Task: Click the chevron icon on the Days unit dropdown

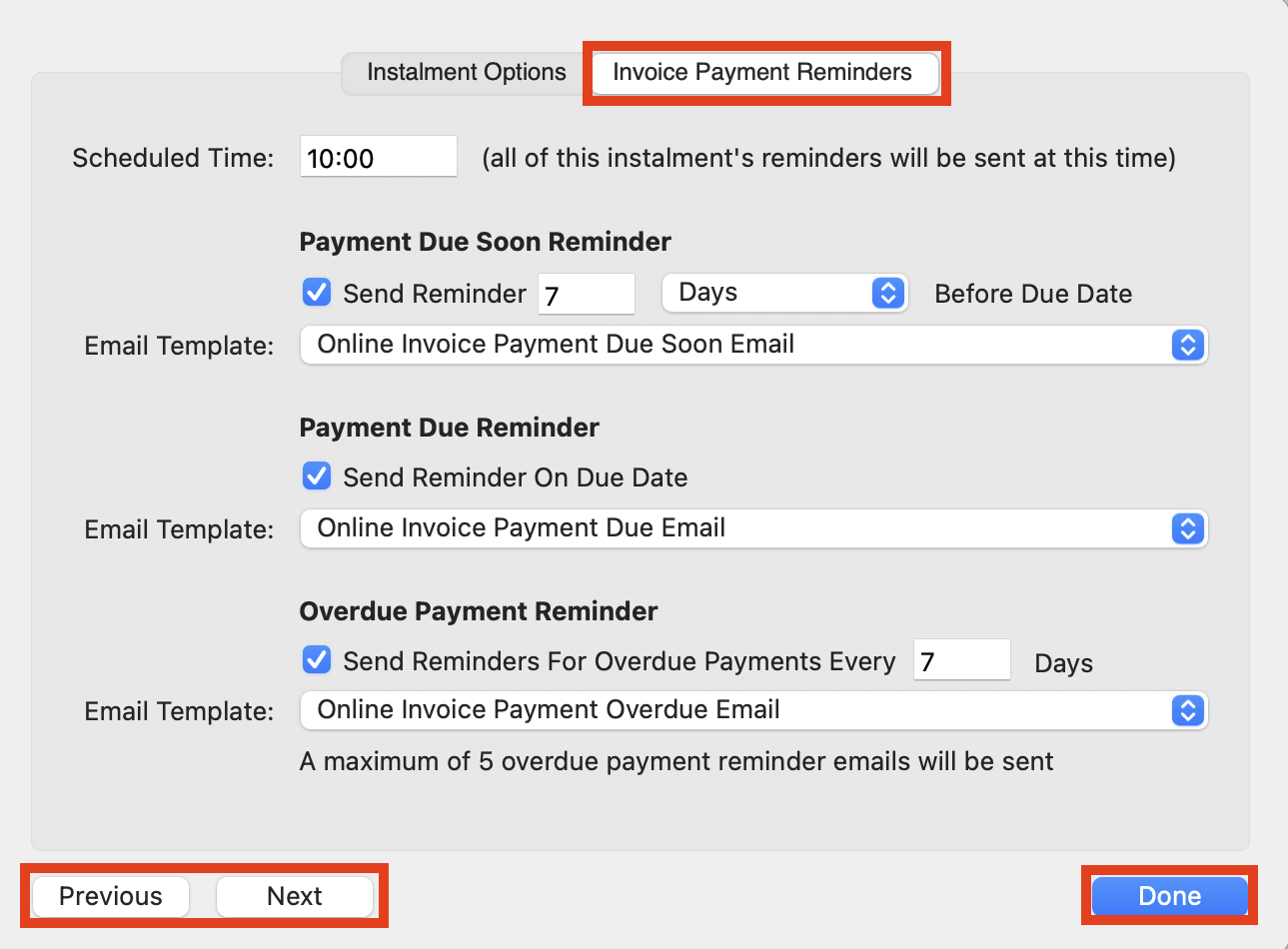Action: coord(888,293)
